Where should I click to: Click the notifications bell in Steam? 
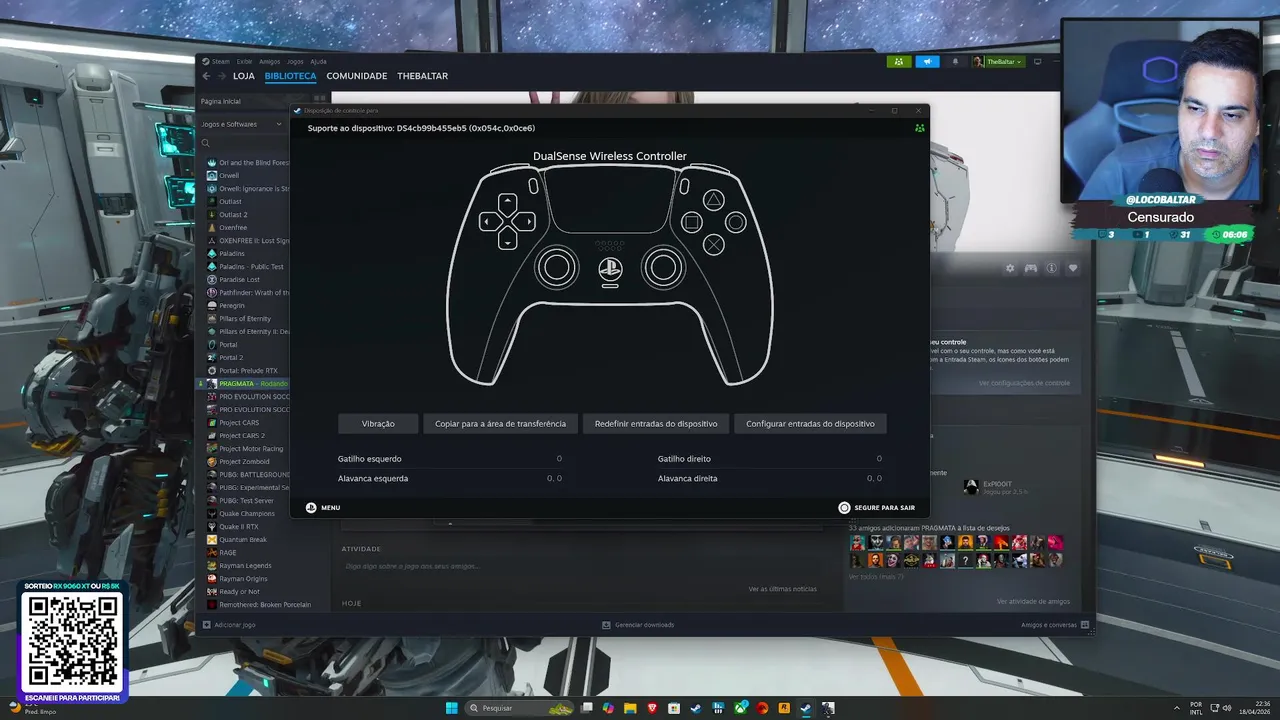(x=955, y=62)
